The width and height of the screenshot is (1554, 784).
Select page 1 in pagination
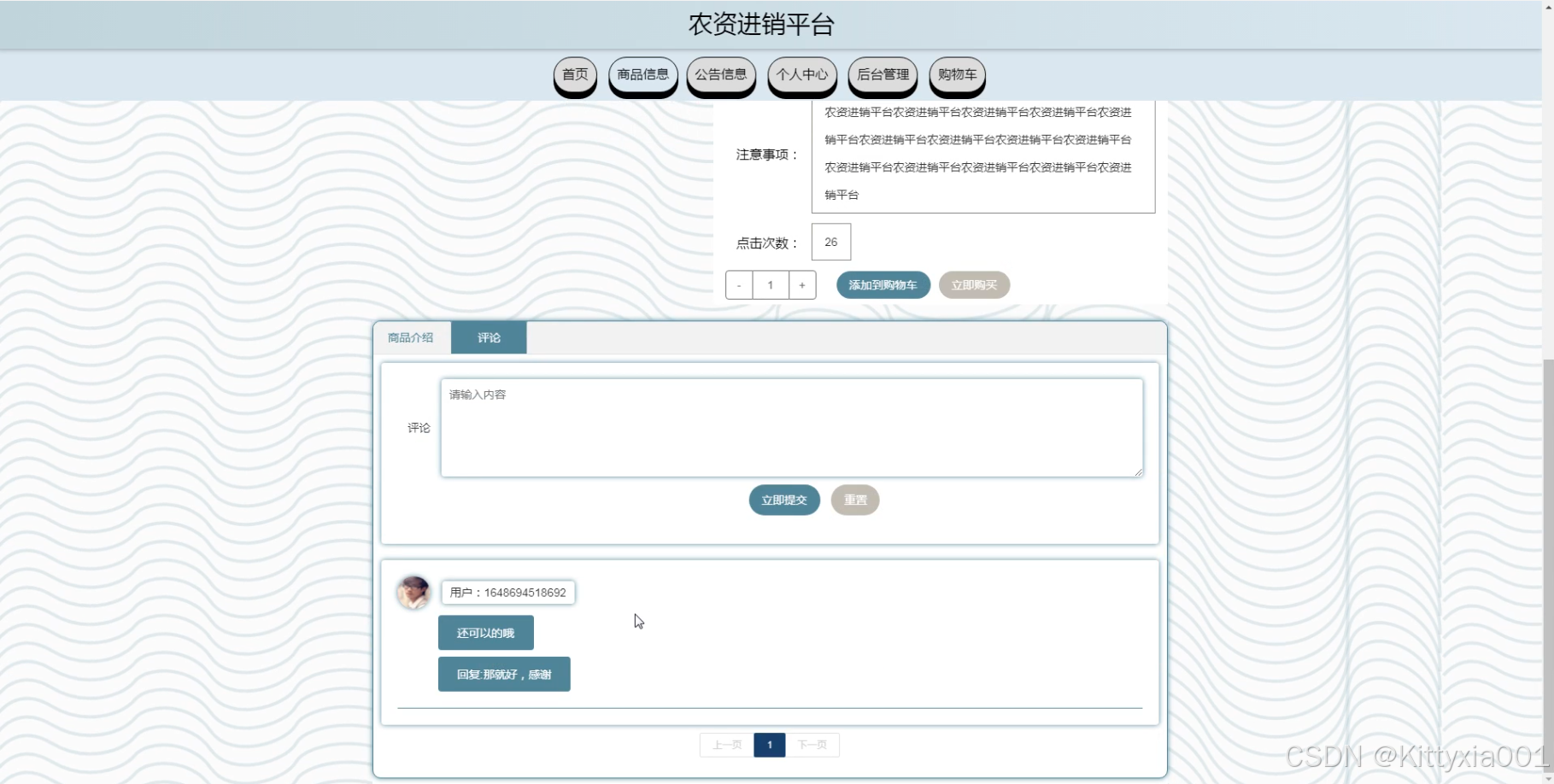click(770, 745)
